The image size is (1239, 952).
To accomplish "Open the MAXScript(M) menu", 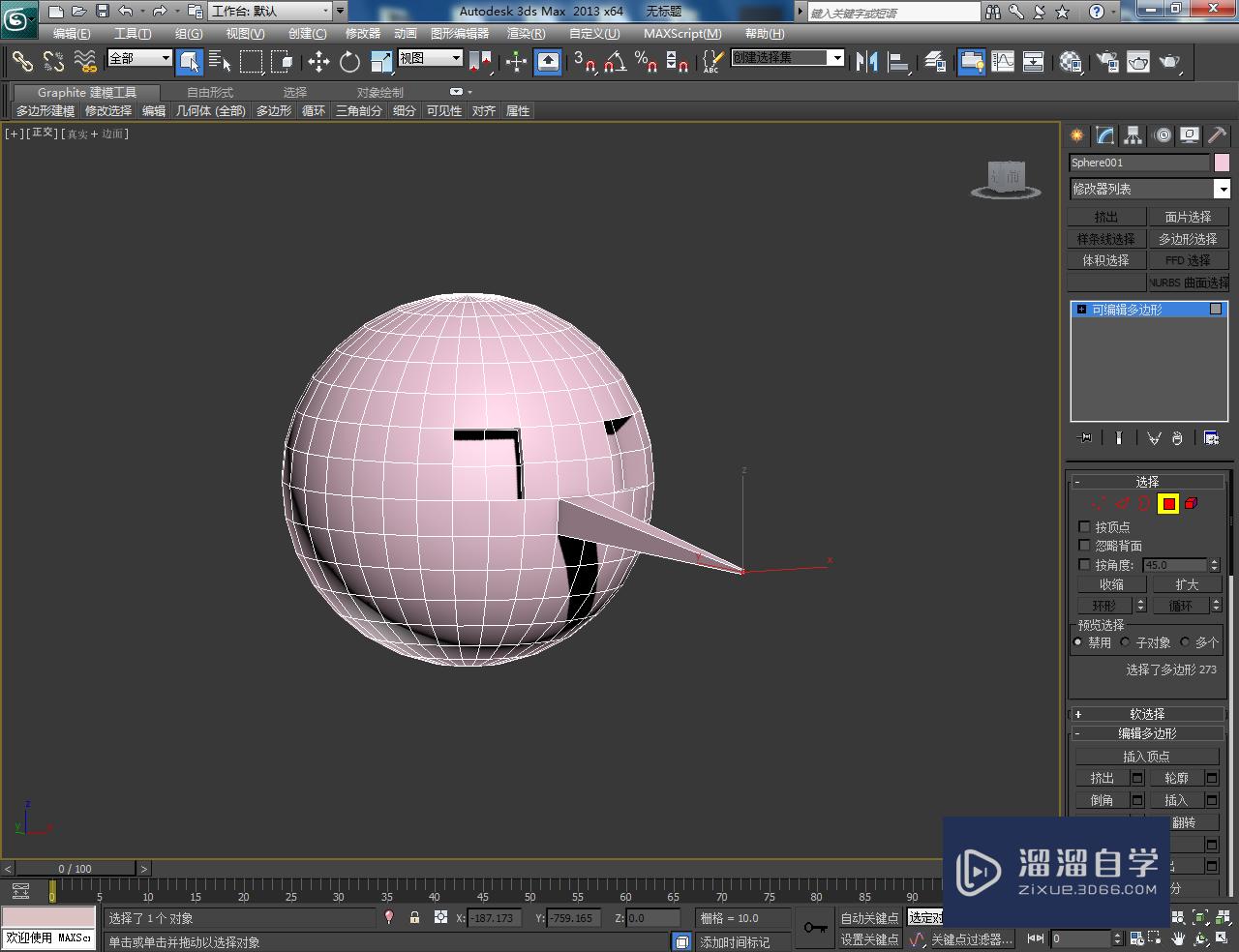I will 682,33.
